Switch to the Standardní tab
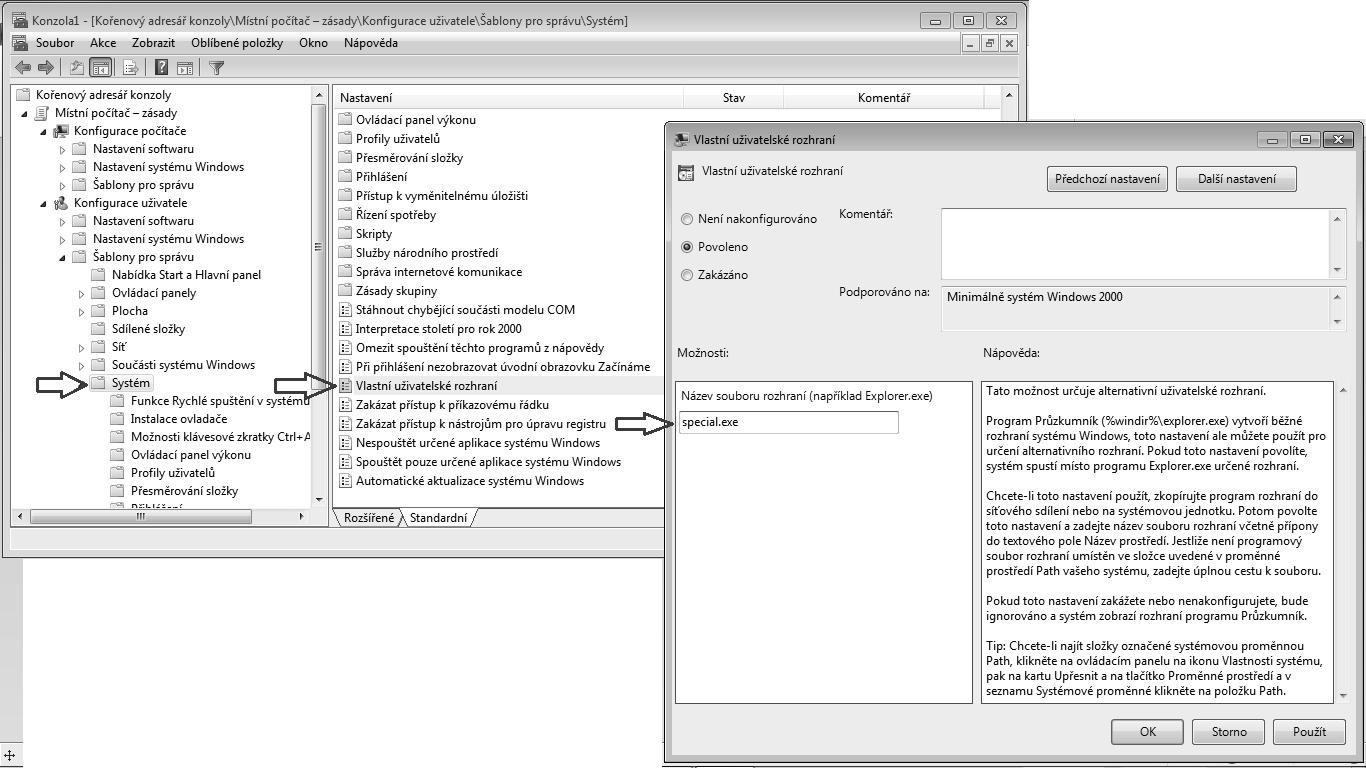 [438, 518]
